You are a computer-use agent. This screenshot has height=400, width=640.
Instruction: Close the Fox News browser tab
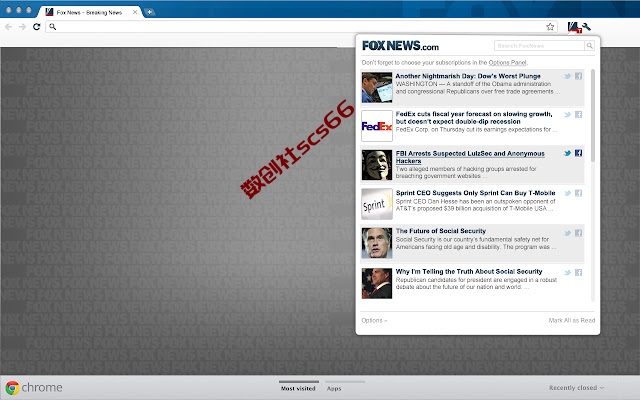point(135,12)
